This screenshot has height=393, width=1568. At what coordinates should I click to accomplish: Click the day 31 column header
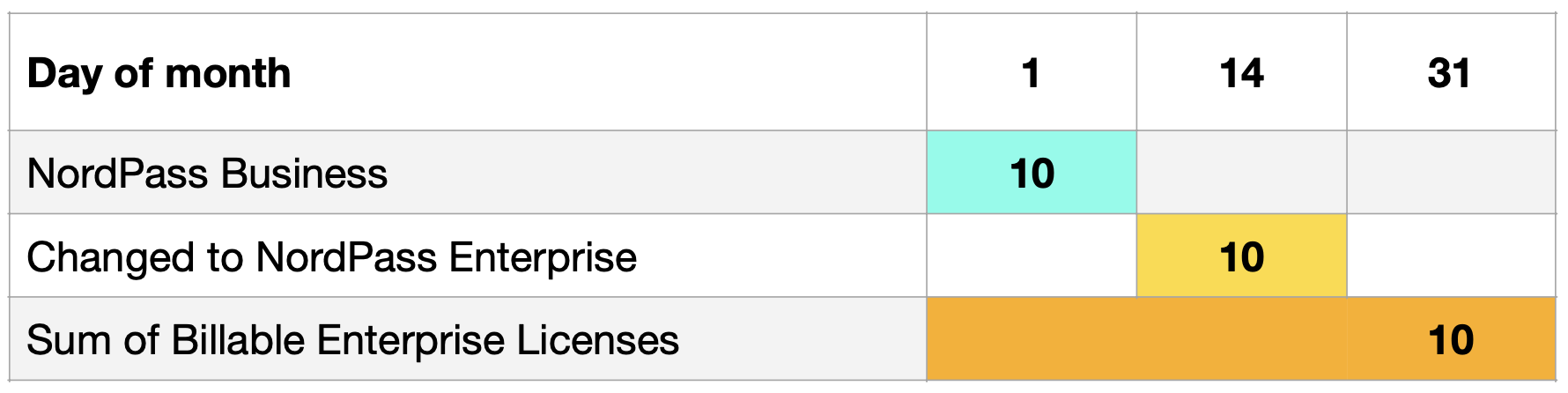[1451, 72]
